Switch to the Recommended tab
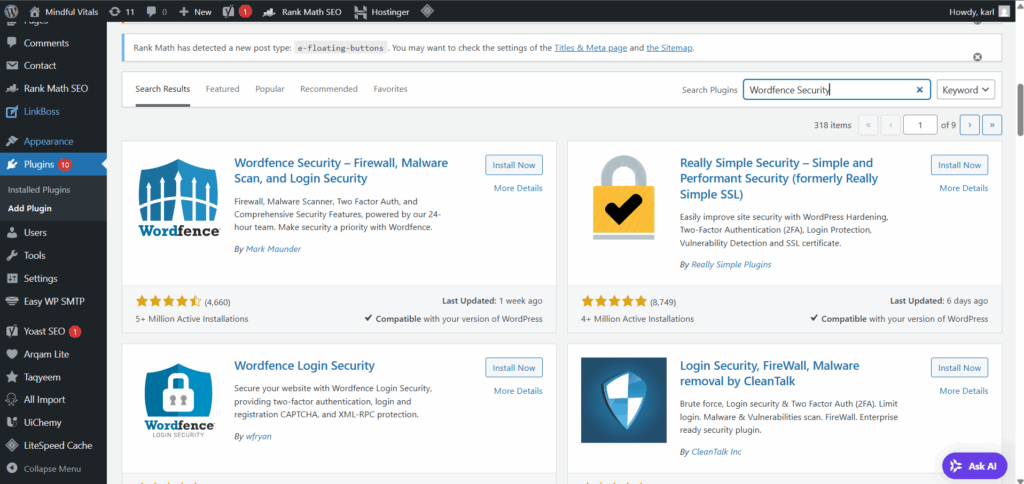Screen dimensions: 1024x484 click(329, 89)
